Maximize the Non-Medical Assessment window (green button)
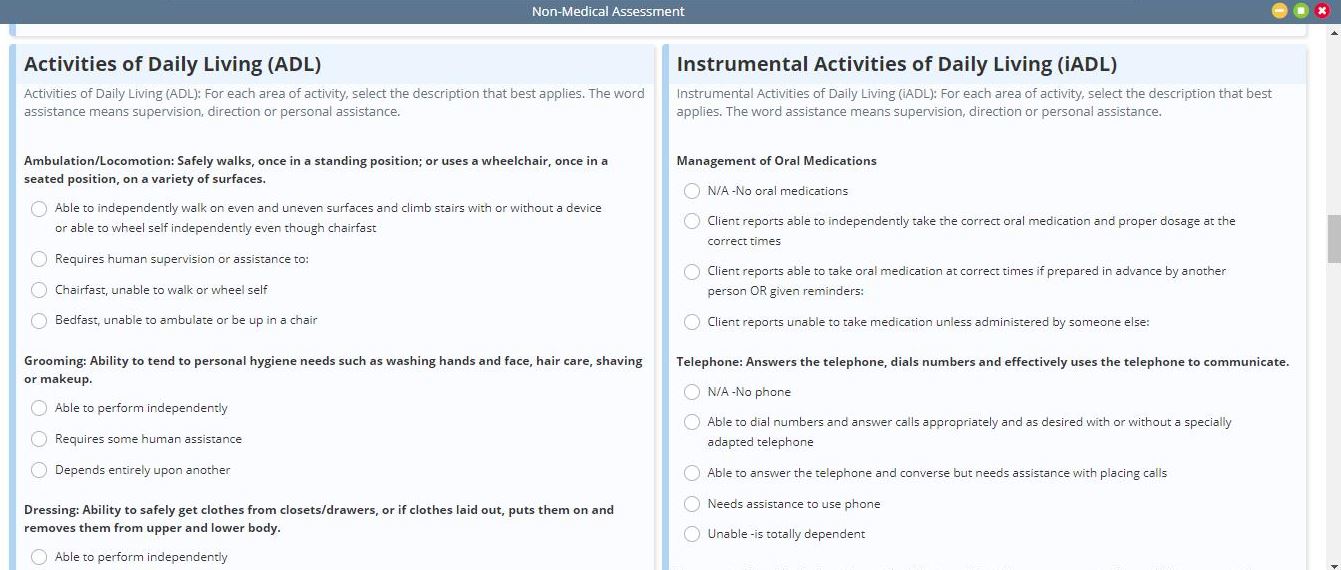The image size is (1341, 570). click(x=1300, y=11)
